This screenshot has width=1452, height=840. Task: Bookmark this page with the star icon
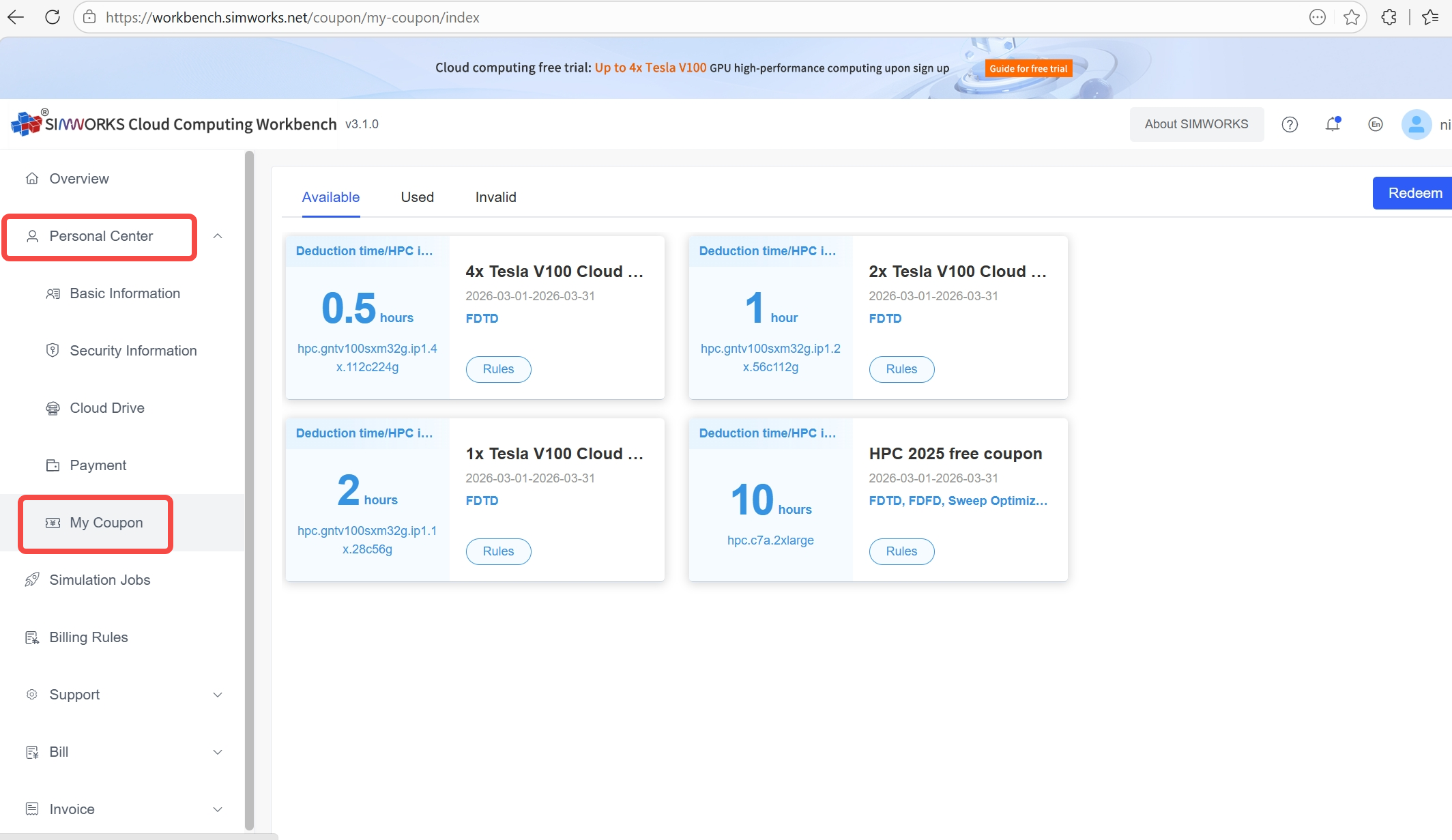[1351, 17]
